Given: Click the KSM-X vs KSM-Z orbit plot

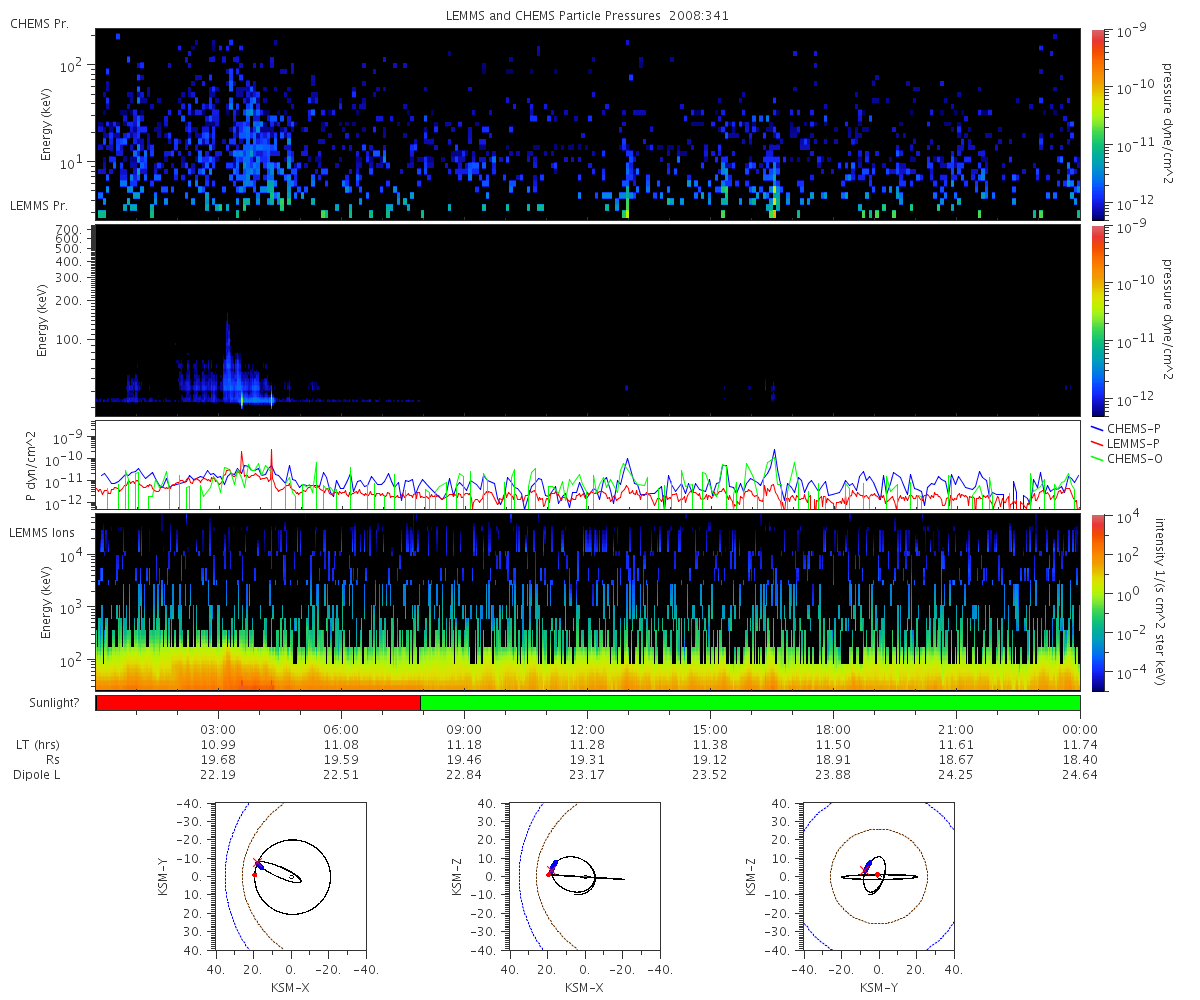Looking at the screenshot, I should 584,876.
